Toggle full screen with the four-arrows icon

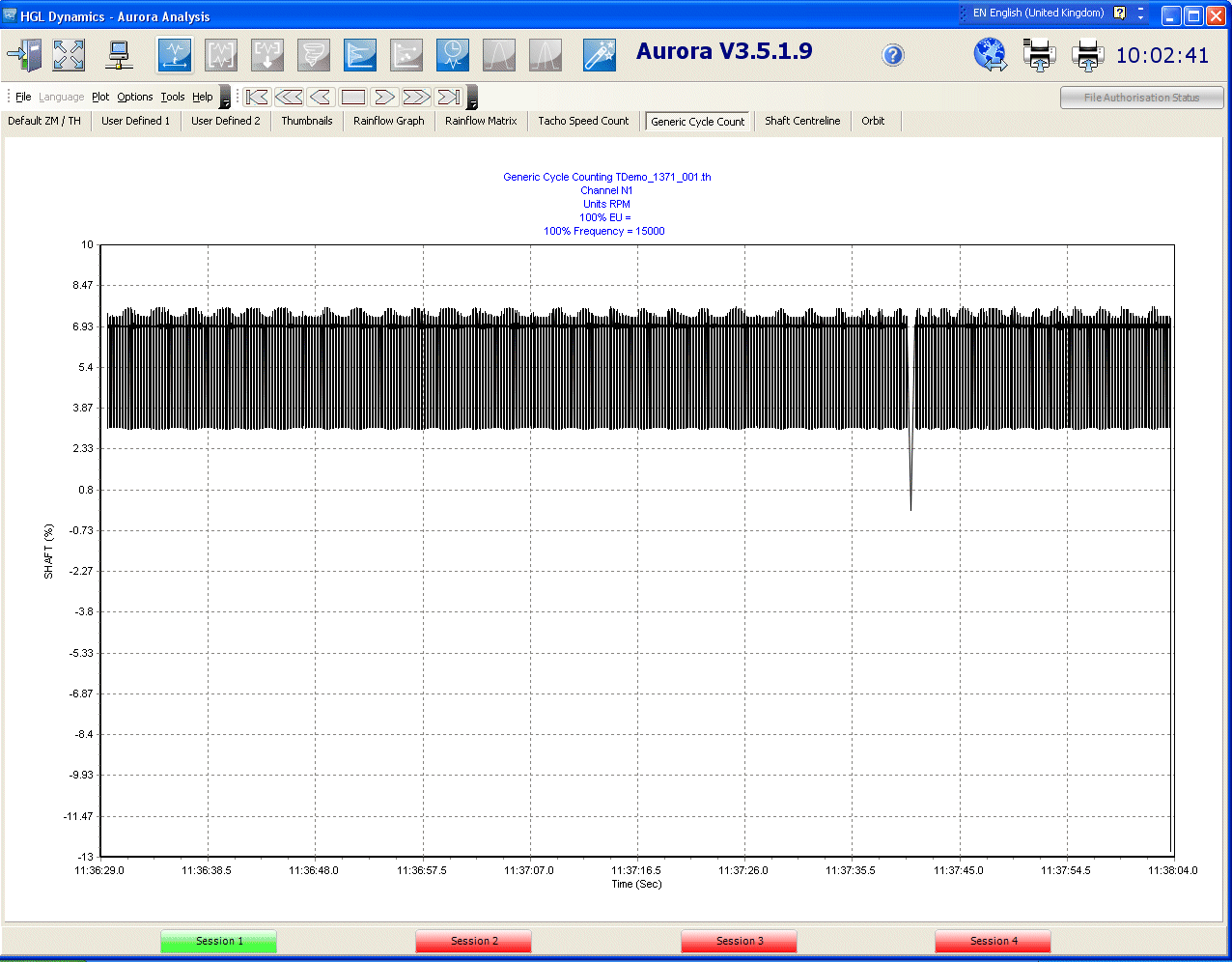click(x=69, y=55)
